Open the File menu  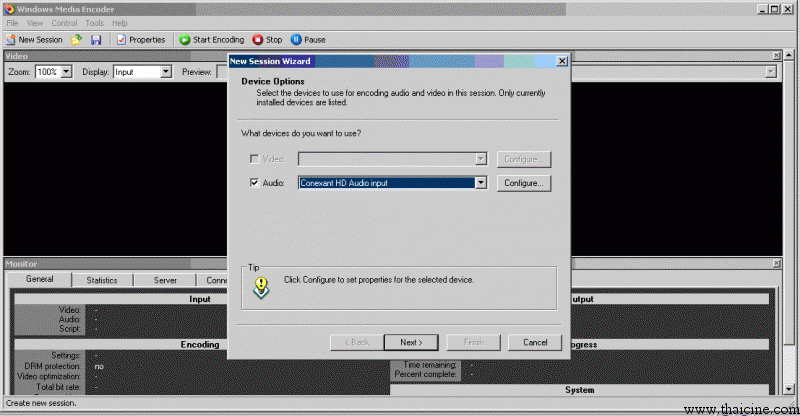12,23
